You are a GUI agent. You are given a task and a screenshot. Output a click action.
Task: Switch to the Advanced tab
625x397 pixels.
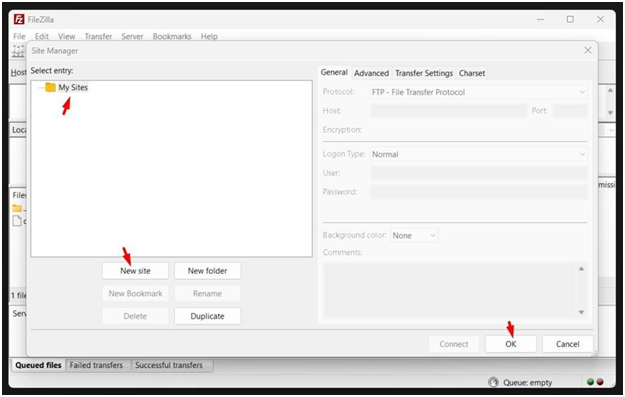(x=371, y=73)
